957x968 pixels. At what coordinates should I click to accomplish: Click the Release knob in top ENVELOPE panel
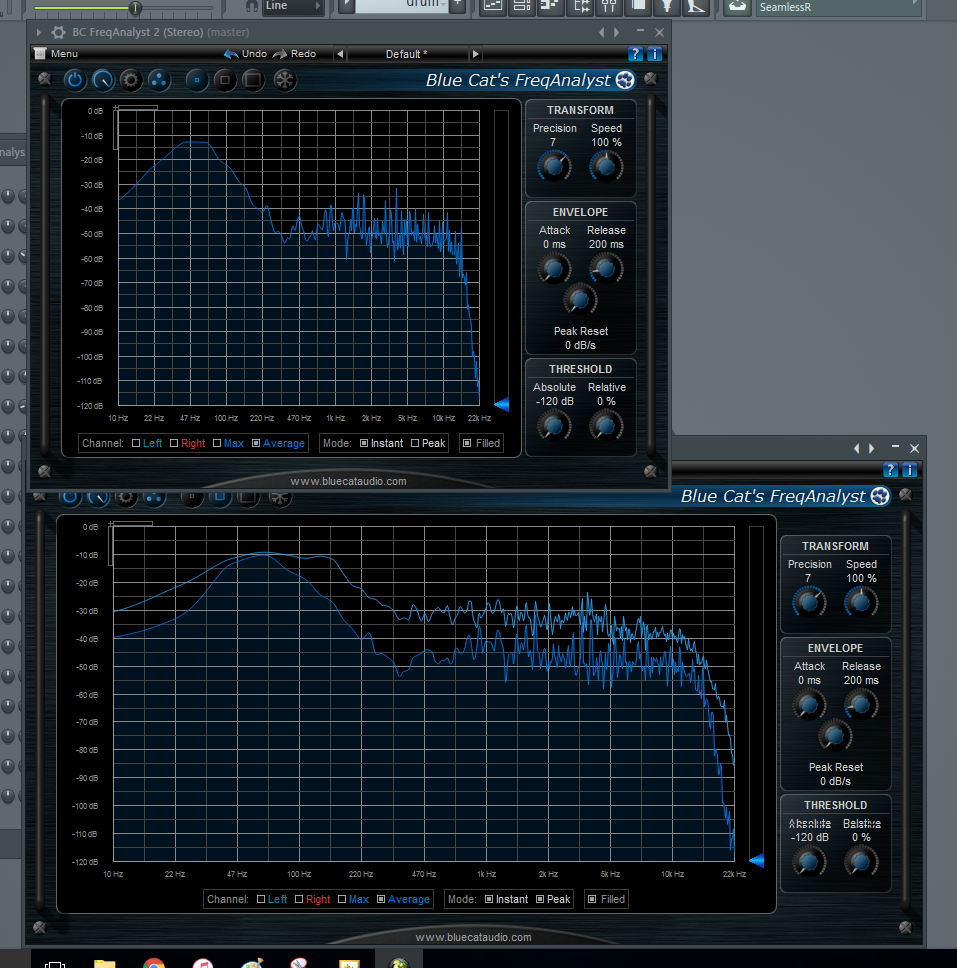point(606,269)
